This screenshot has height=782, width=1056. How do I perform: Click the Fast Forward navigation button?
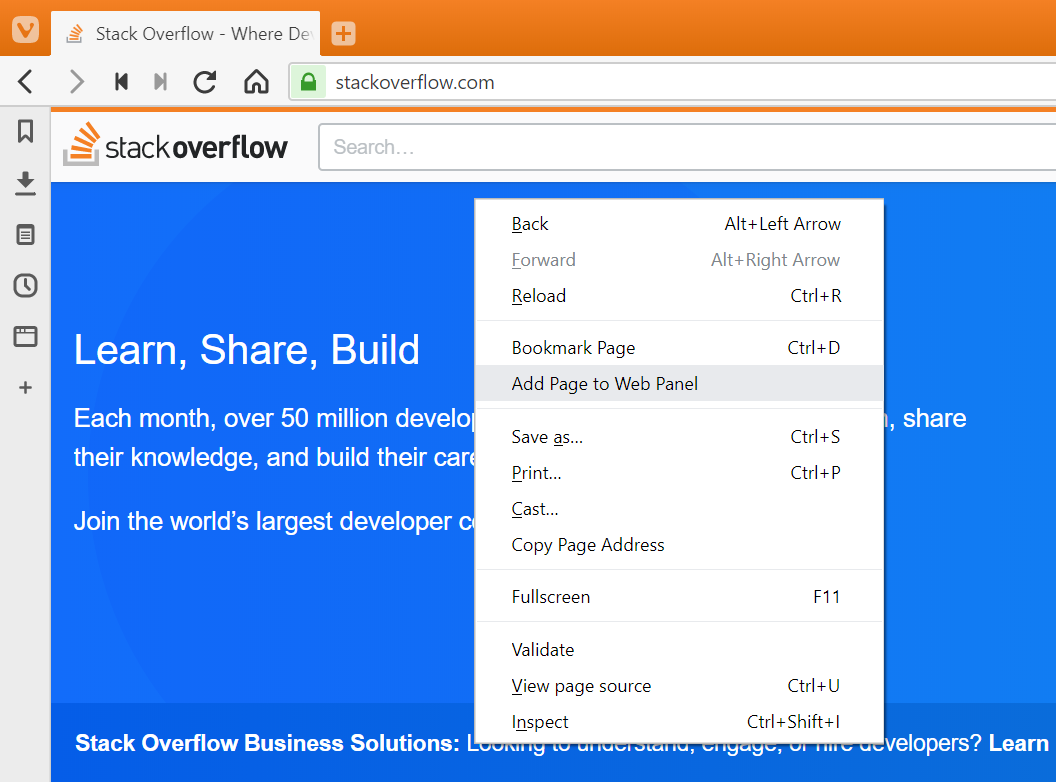[160, 82]
